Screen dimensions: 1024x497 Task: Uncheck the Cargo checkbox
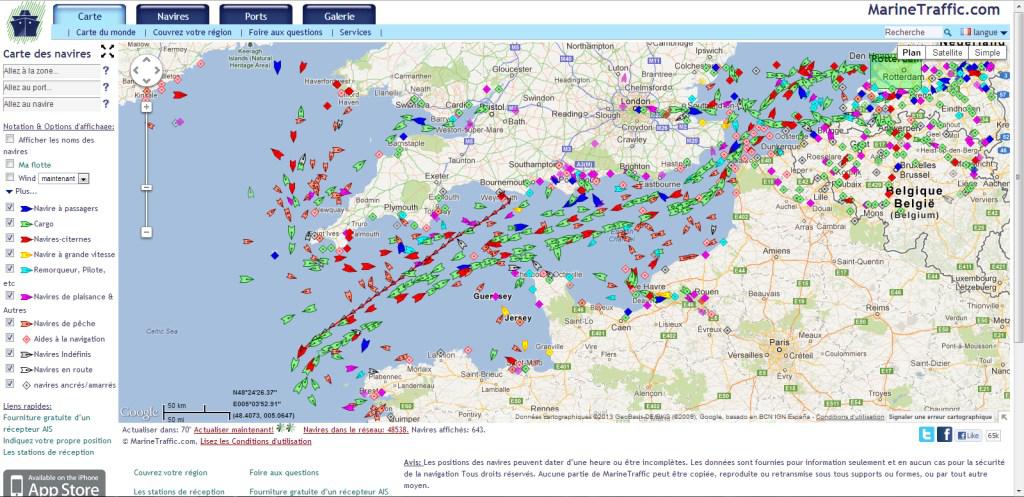pyautogui.click(x=10, y=223)
